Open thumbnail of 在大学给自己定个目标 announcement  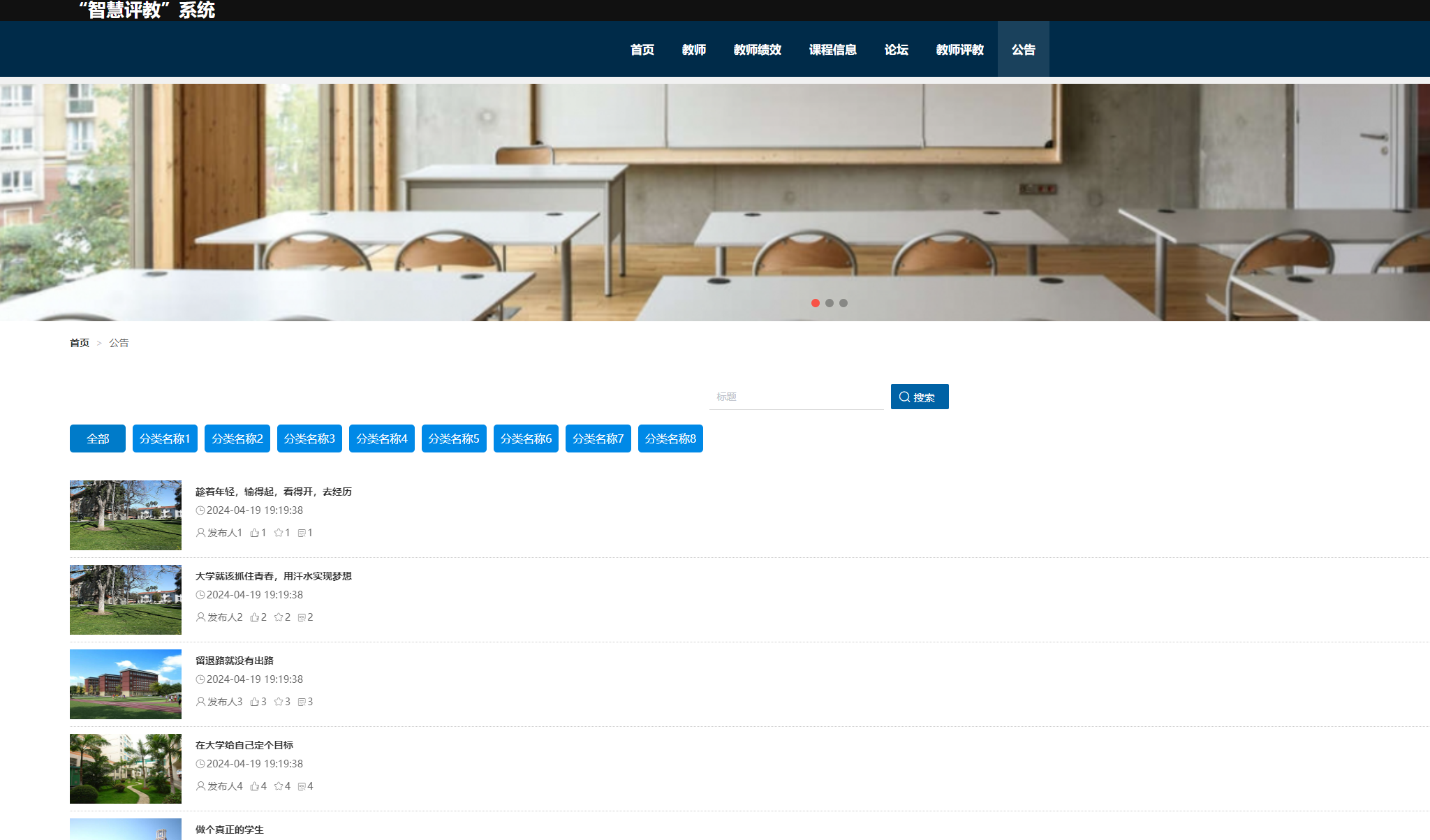pyautogui.click(x=126, y=769)
